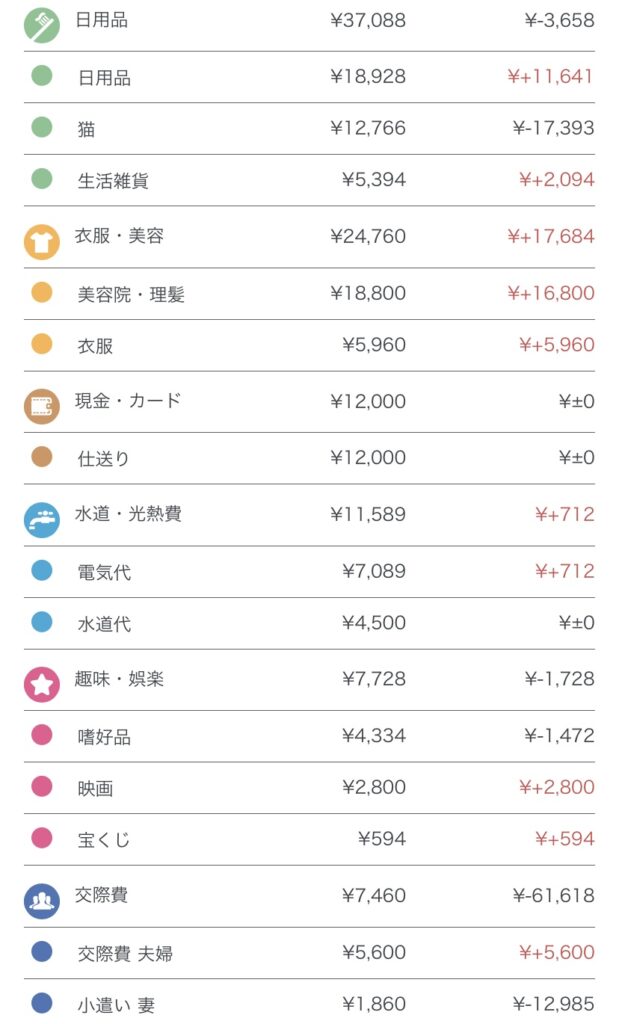Image resolution: width=619 pixels, height=1024 pixels.
Task: Select the 衣服 subcategory label
Action: [95, 346]
